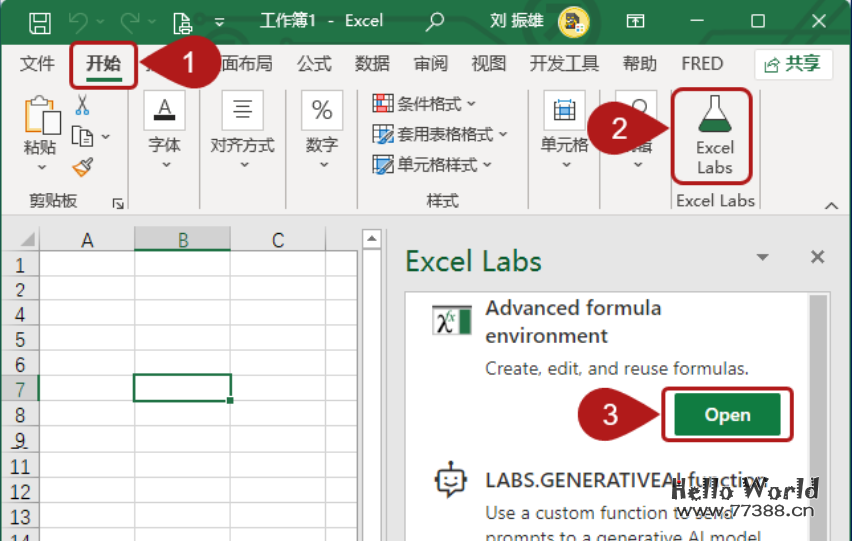Open the FRED ribbon tab
The height and width of the screenshot is (541, 852).
[x=702, y=64]
